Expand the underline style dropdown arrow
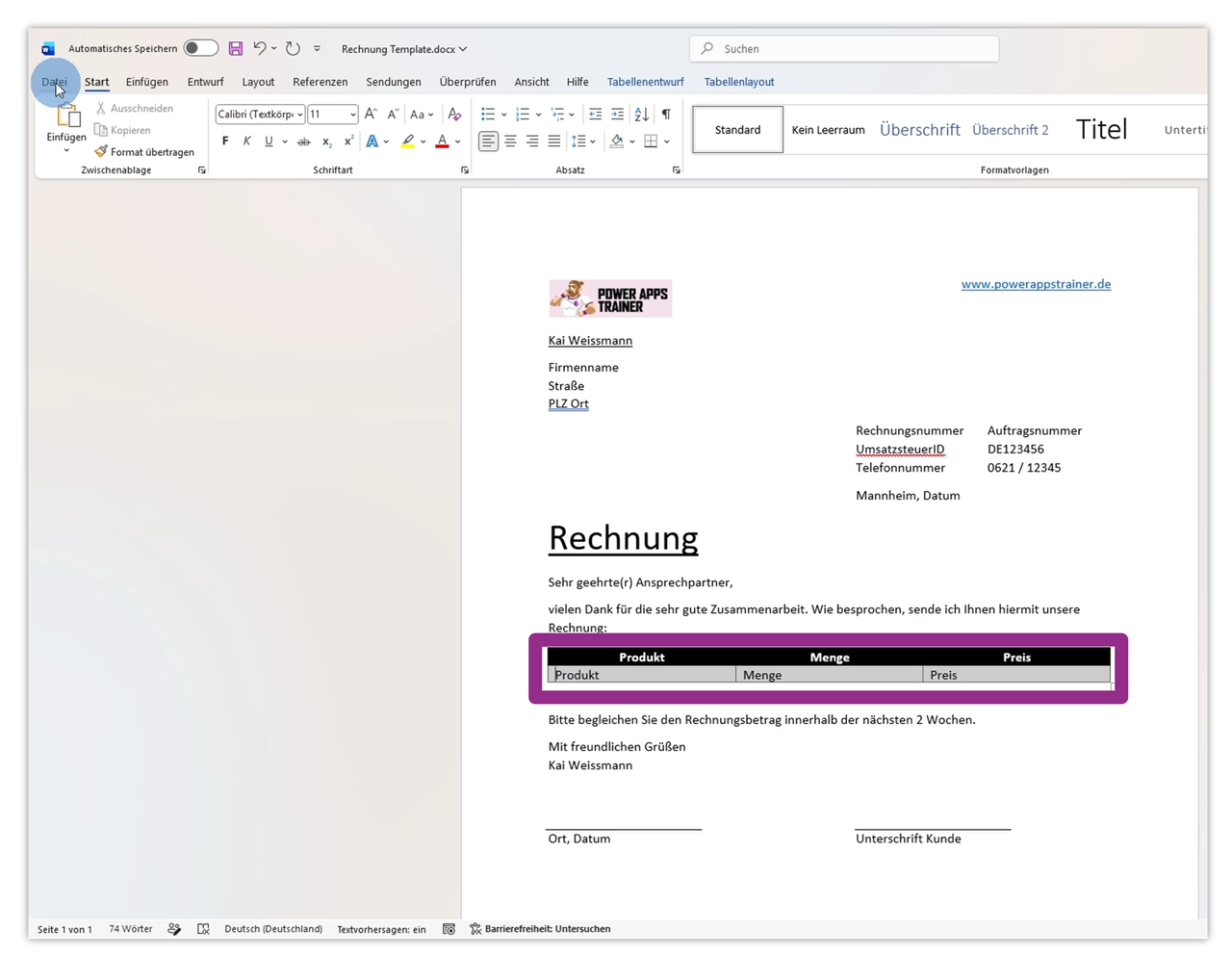The image size is (1232, 955). [x=285, y=142]
